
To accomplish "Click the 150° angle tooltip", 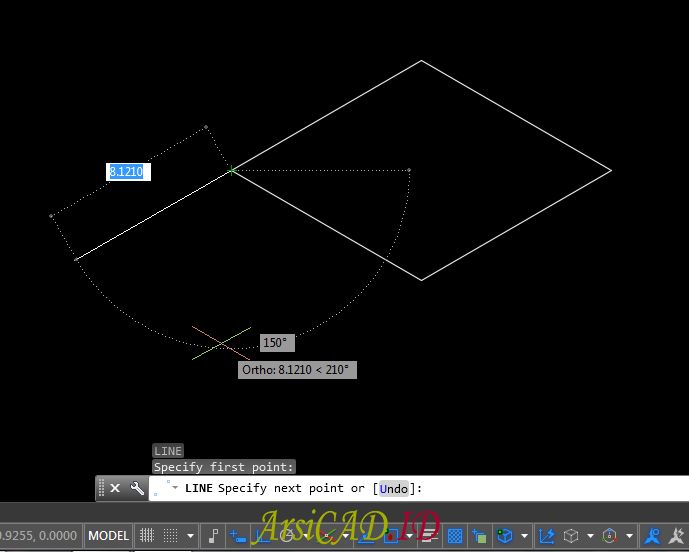I will tap(277, 343).
